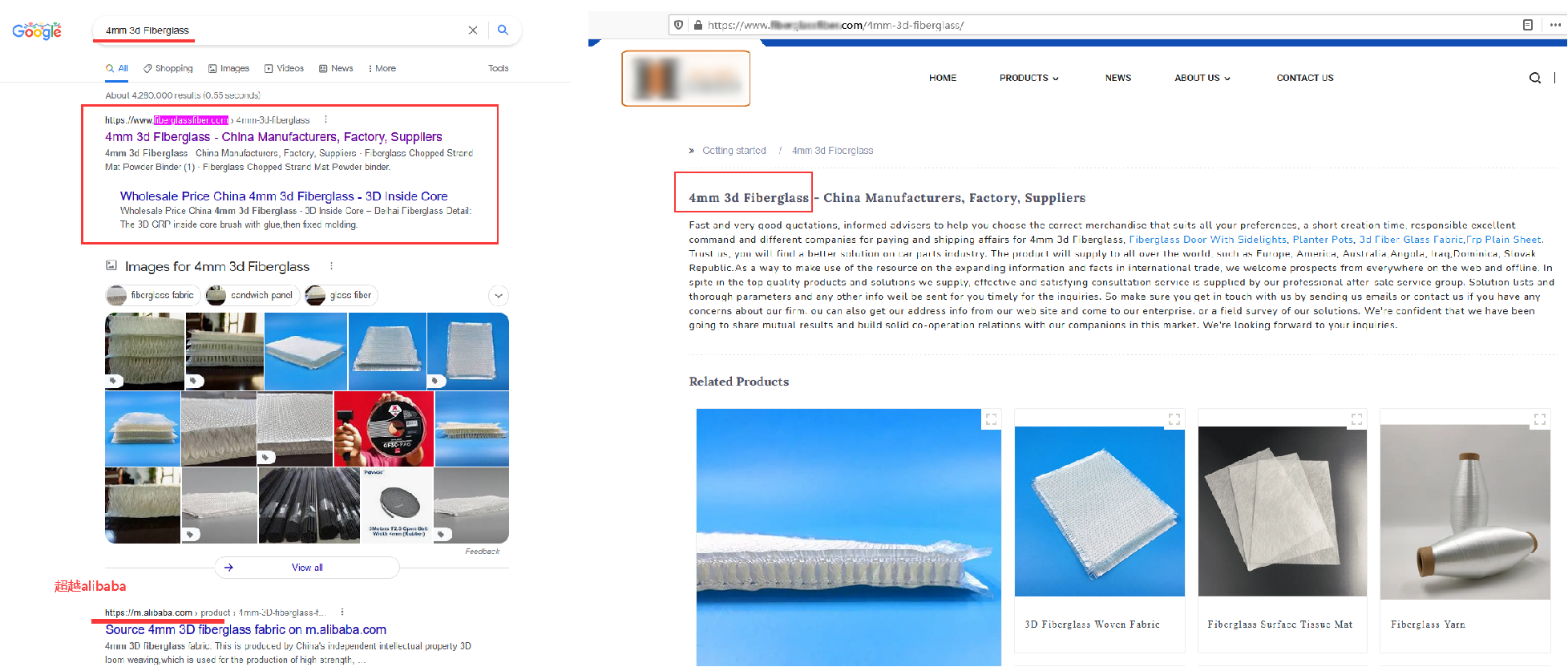Viewport: 1568px width, 667px height.
Task: Open the website search icon in the header
Action: pos(1534,78)
